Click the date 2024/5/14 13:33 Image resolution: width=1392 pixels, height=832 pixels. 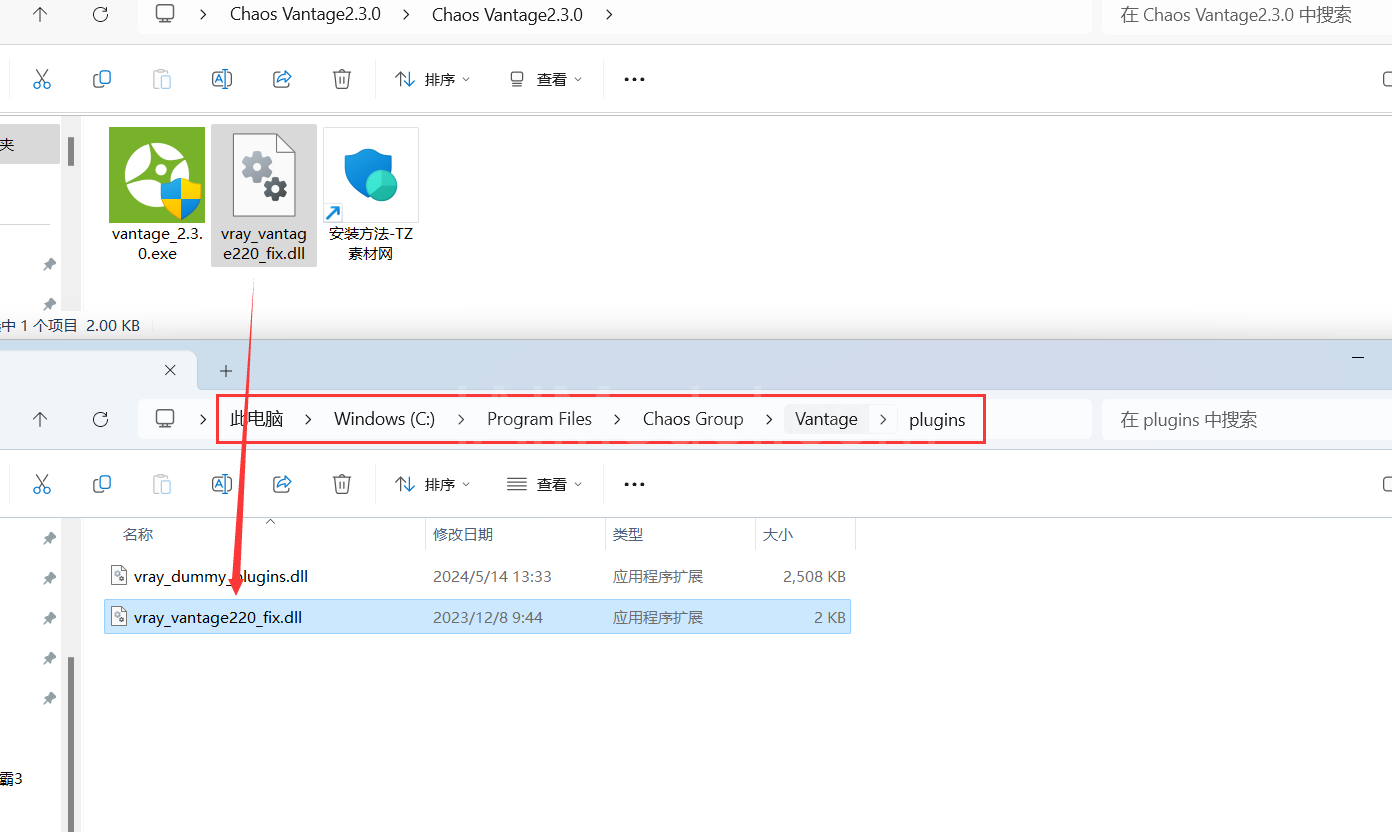pyautogui.click(x=492, y=576)
